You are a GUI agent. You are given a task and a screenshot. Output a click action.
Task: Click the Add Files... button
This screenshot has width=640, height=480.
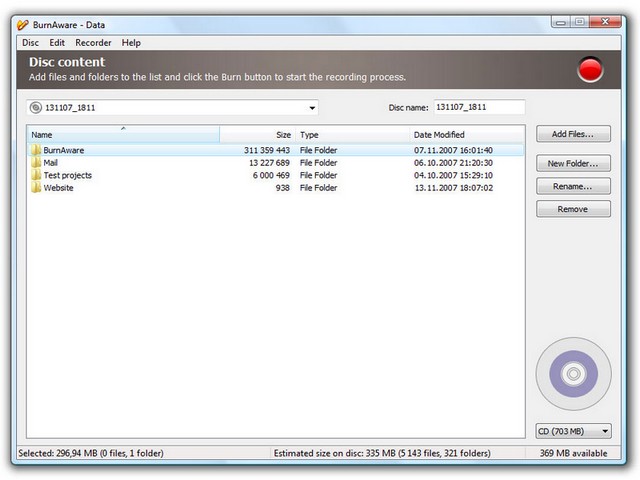point(573,134)
